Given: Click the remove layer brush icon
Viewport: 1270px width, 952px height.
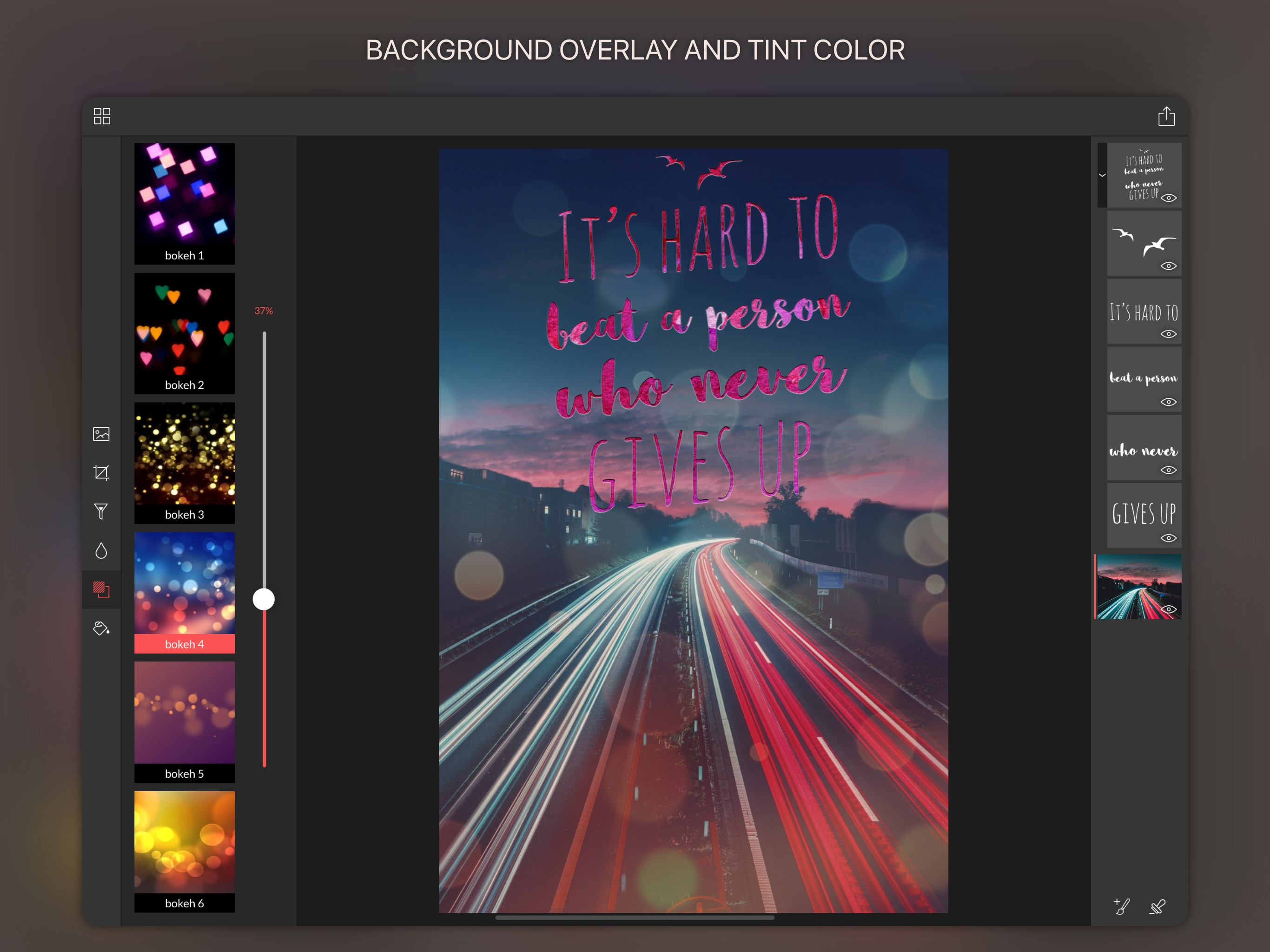Looking at the screenshot, I should pyautogui.click(x=1158, y=906).
